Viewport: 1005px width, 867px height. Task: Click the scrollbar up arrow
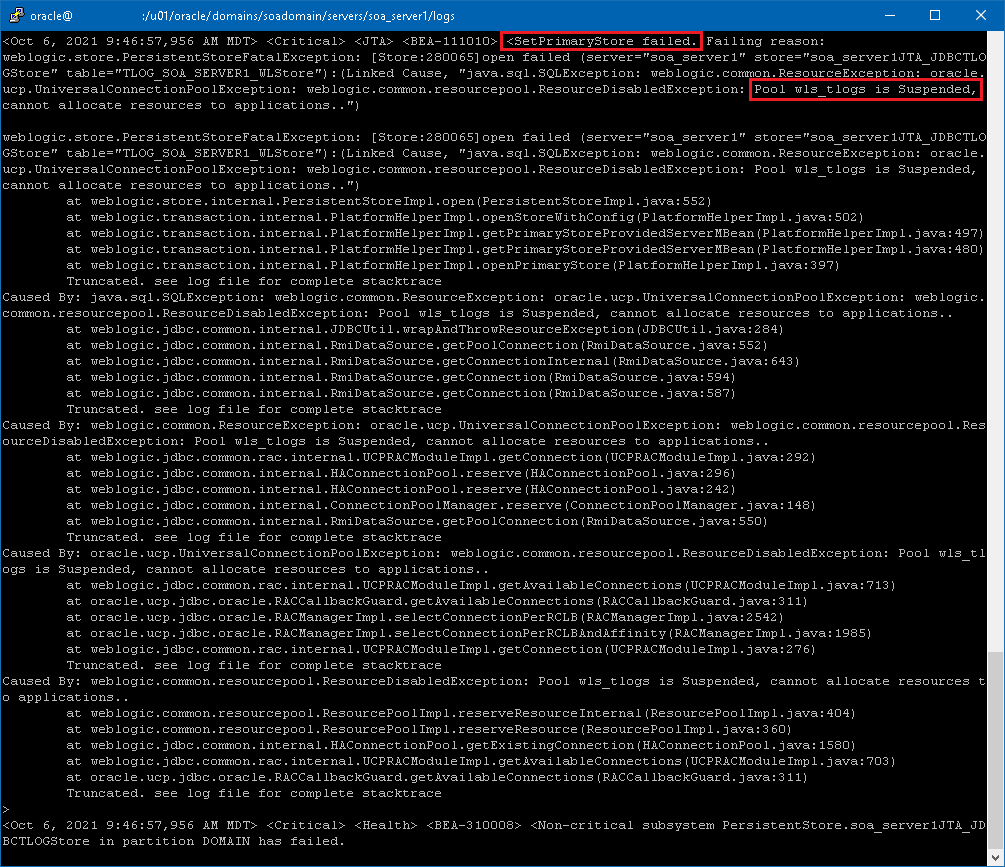pos(996,40)
